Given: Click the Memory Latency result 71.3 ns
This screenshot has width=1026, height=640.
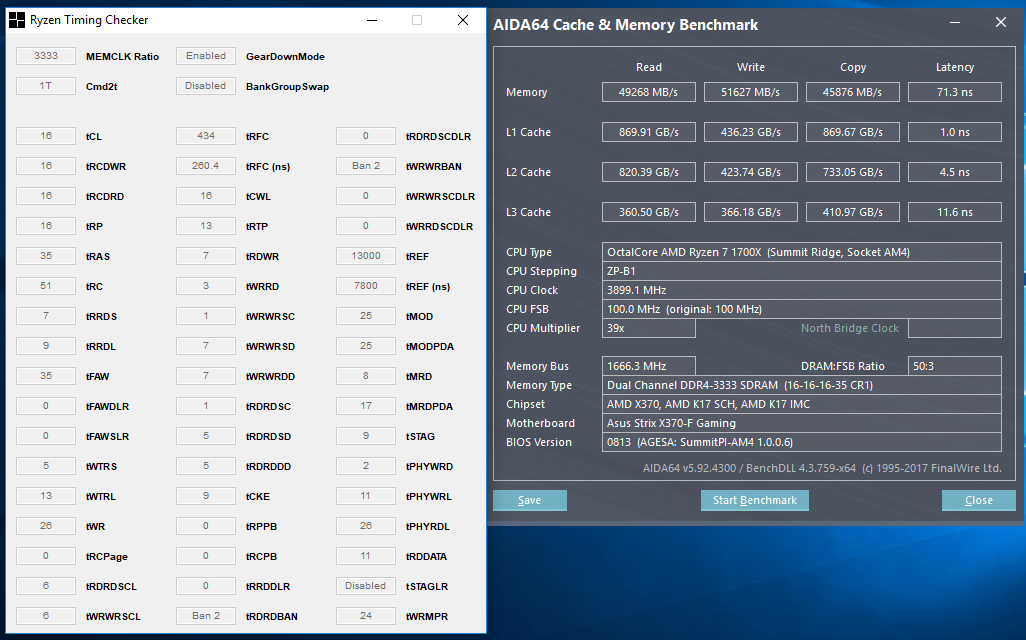Looking at the screenshot, I should coord(955,92).
